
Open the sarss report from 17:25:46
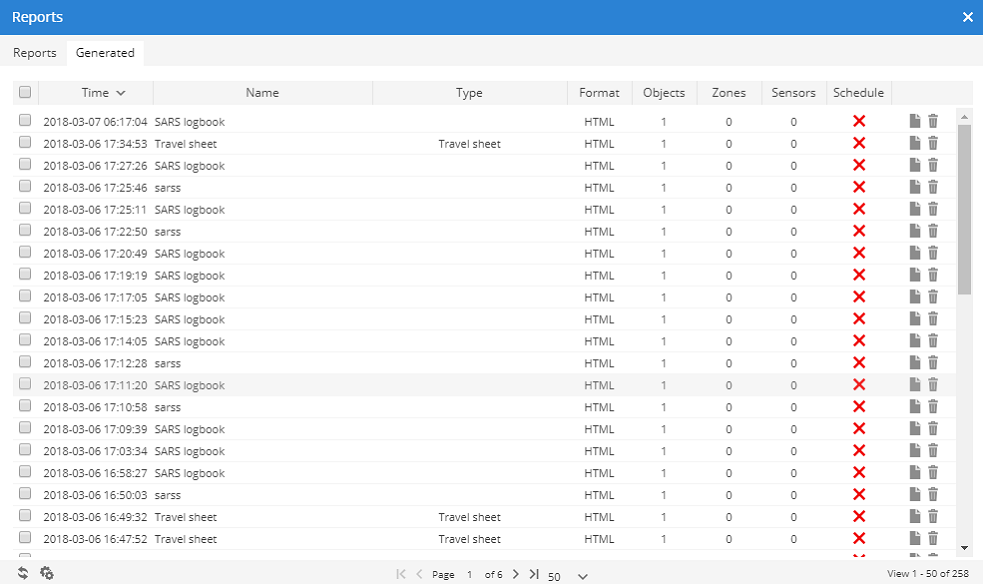point(914,187)
